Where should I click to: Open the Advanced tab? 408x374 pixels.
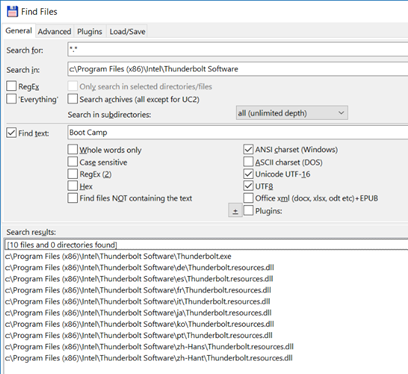54,31
